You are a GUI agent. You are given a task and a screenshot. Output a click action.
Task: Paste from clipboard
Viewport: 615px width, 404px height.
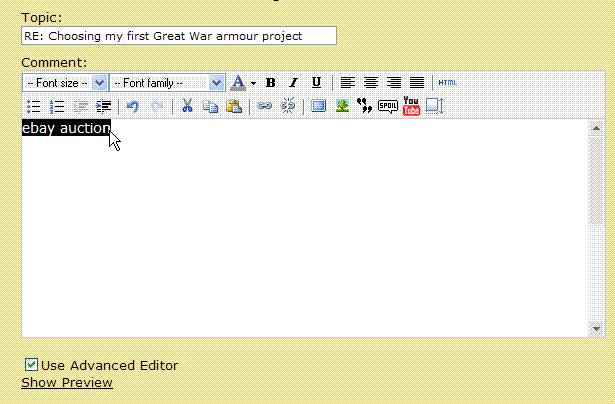coord(233,106)
